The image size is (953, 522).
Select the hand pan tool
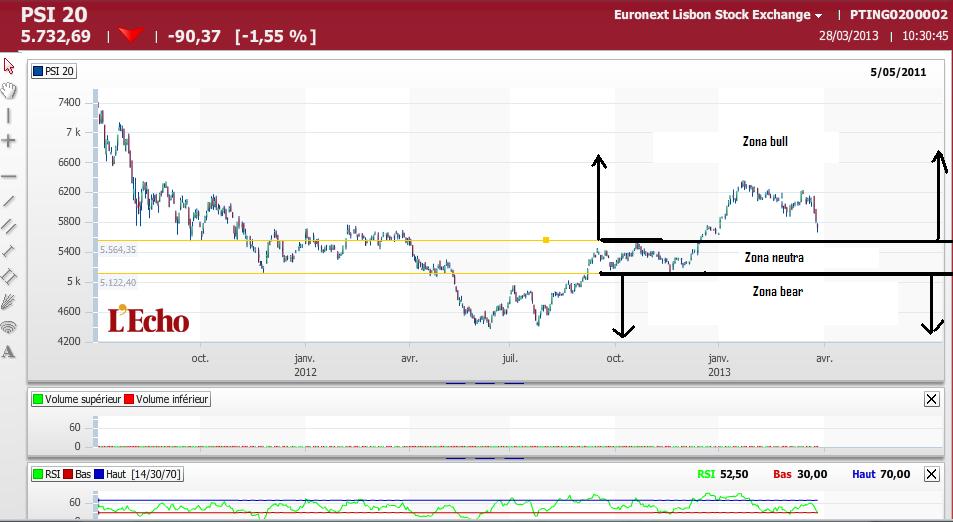pos(9,91)
